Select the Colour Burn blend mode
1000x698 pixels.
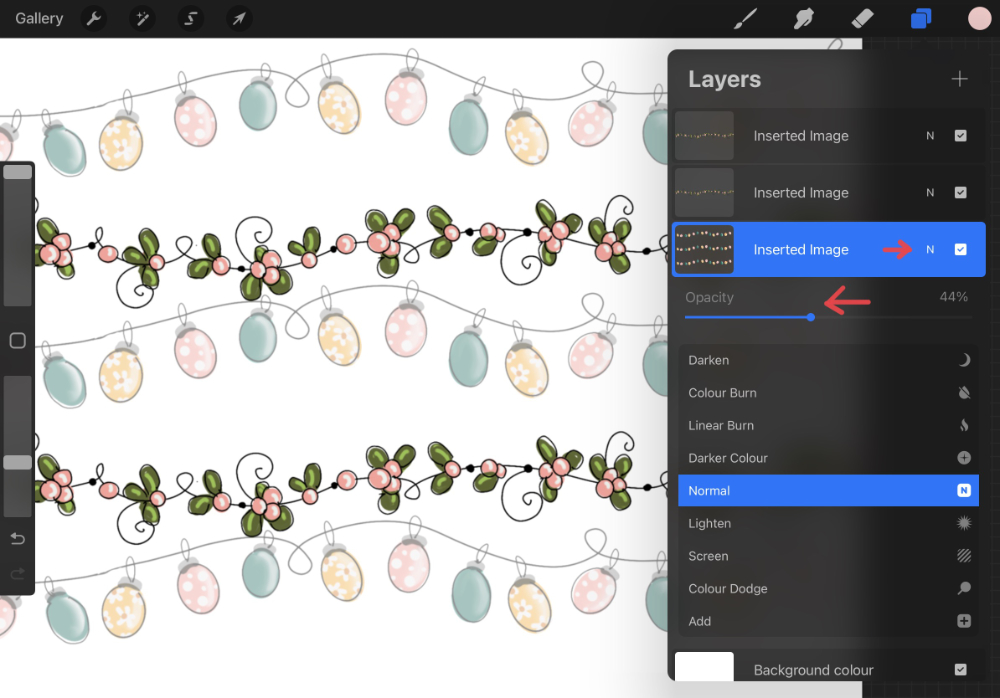(x=828, y=393)
